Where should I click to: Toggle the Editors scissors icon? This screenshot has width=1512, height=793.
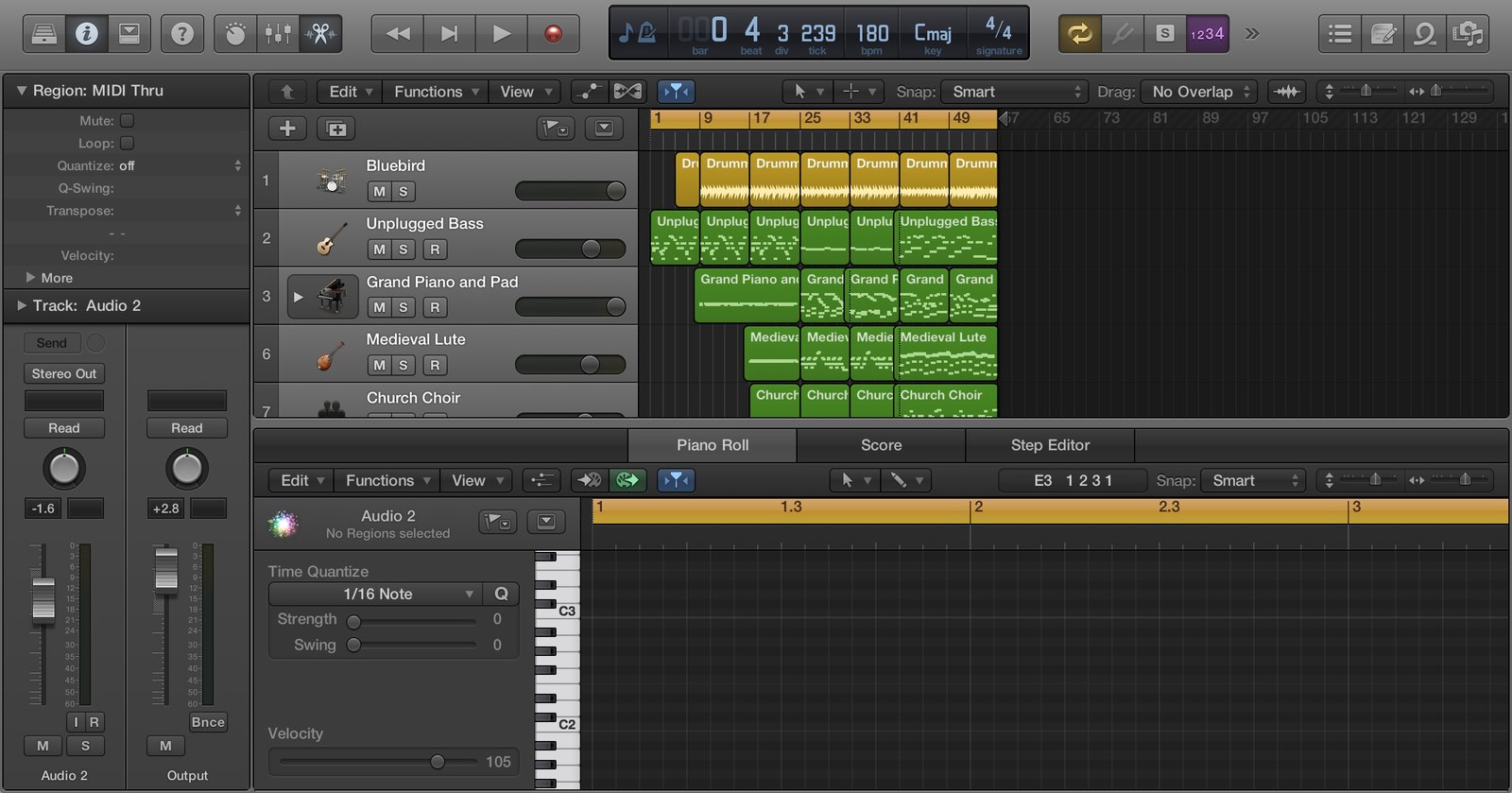(320, 34)
